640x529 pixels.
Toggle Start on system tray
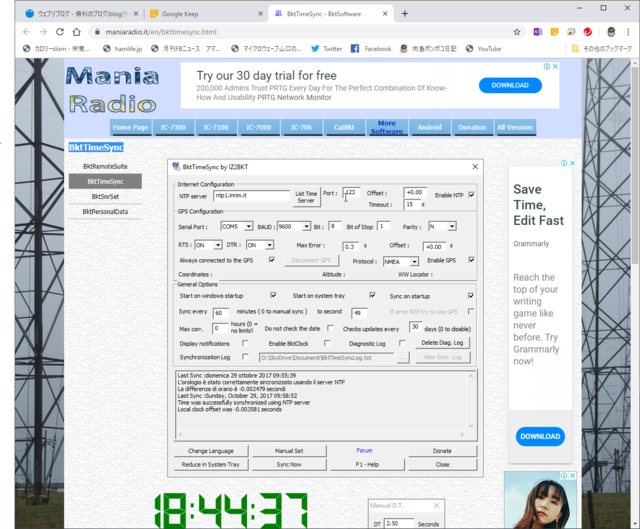[x=372, y=295]
